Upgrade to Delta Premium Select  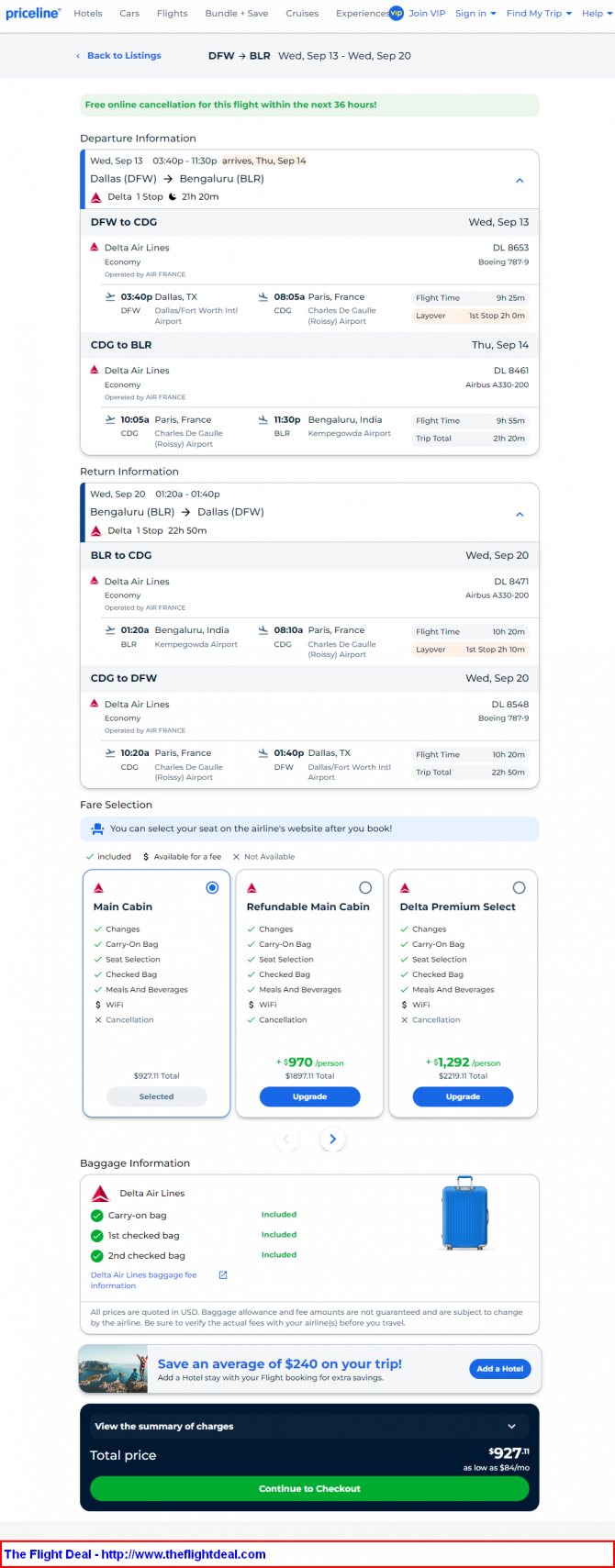click(x=463, y=1096)
